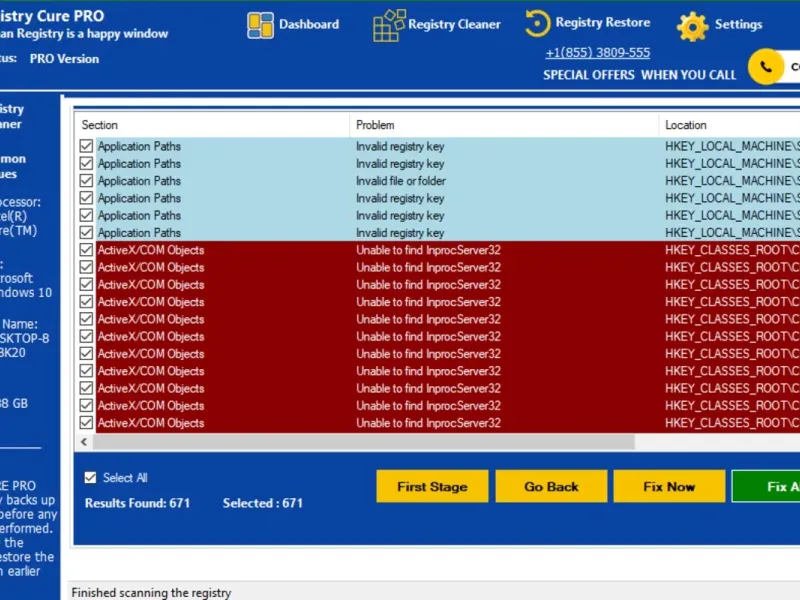The image size is (800, 600).
Task: Open the Registry Cleaner tab
Action: [454, 24]
